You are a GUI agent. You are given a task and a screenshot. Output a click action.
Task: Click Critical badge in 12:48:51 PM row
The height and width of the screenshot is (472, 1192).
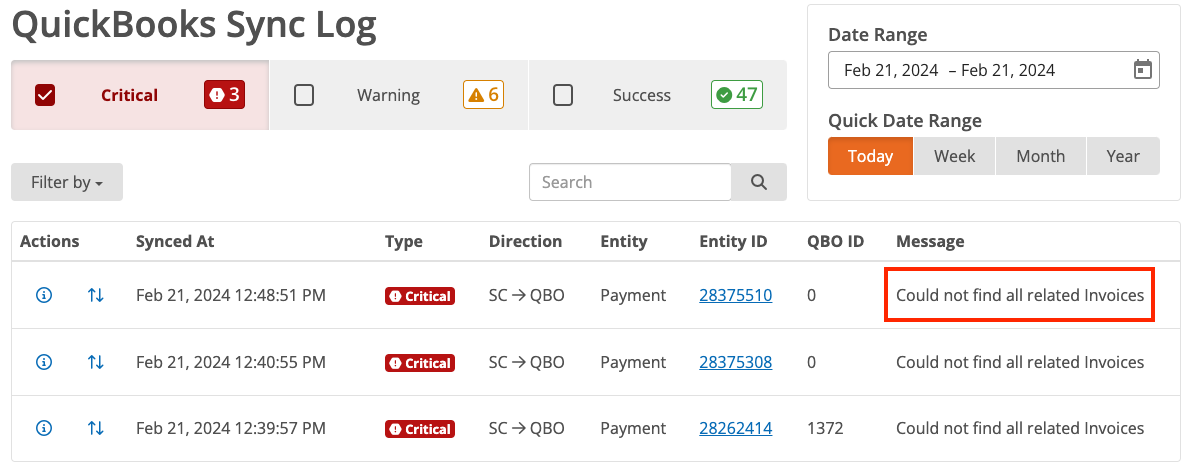420,296
